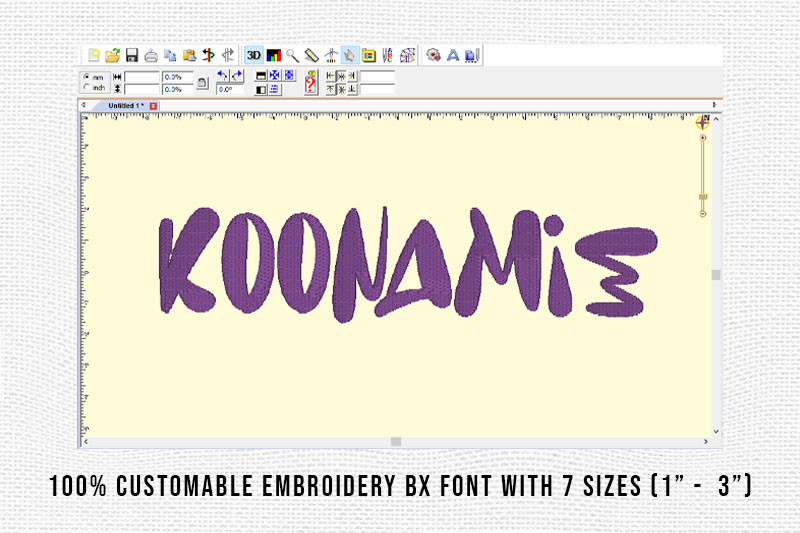Select the ruler measure tool
Image resolution: width=800 pixels, height=533 pixels.
click(311, 55)
